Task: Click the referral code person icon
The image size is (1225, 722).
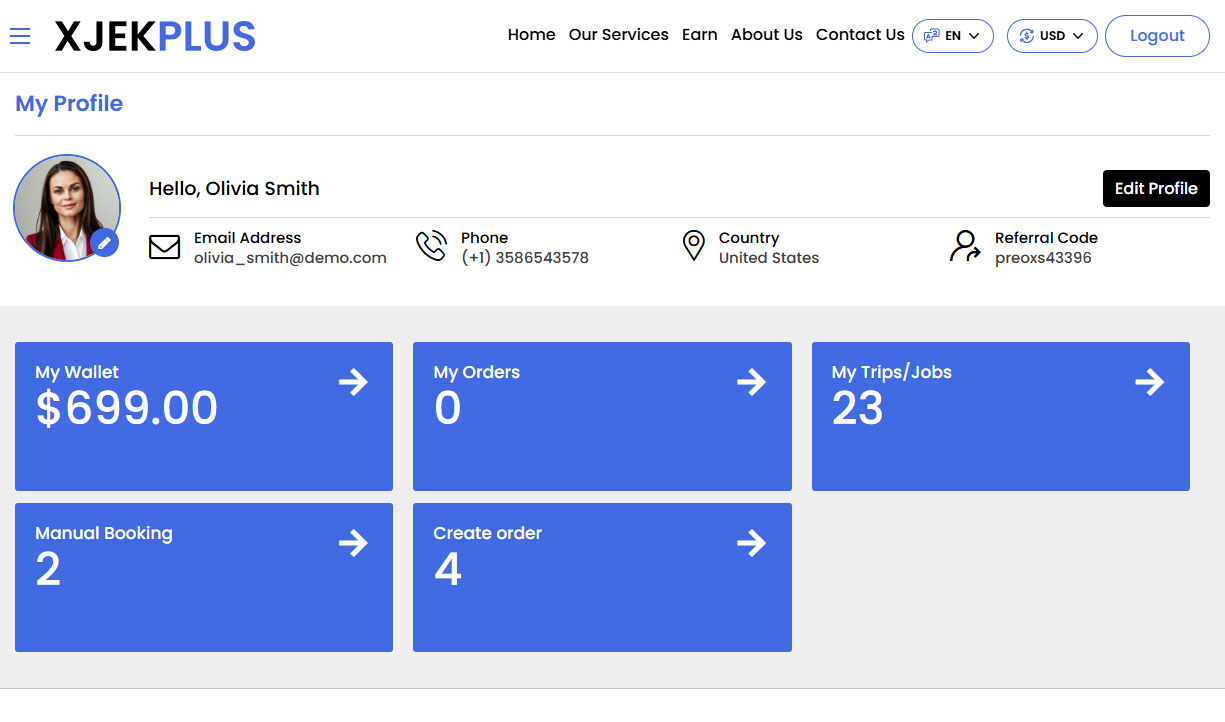Action: 965,246
